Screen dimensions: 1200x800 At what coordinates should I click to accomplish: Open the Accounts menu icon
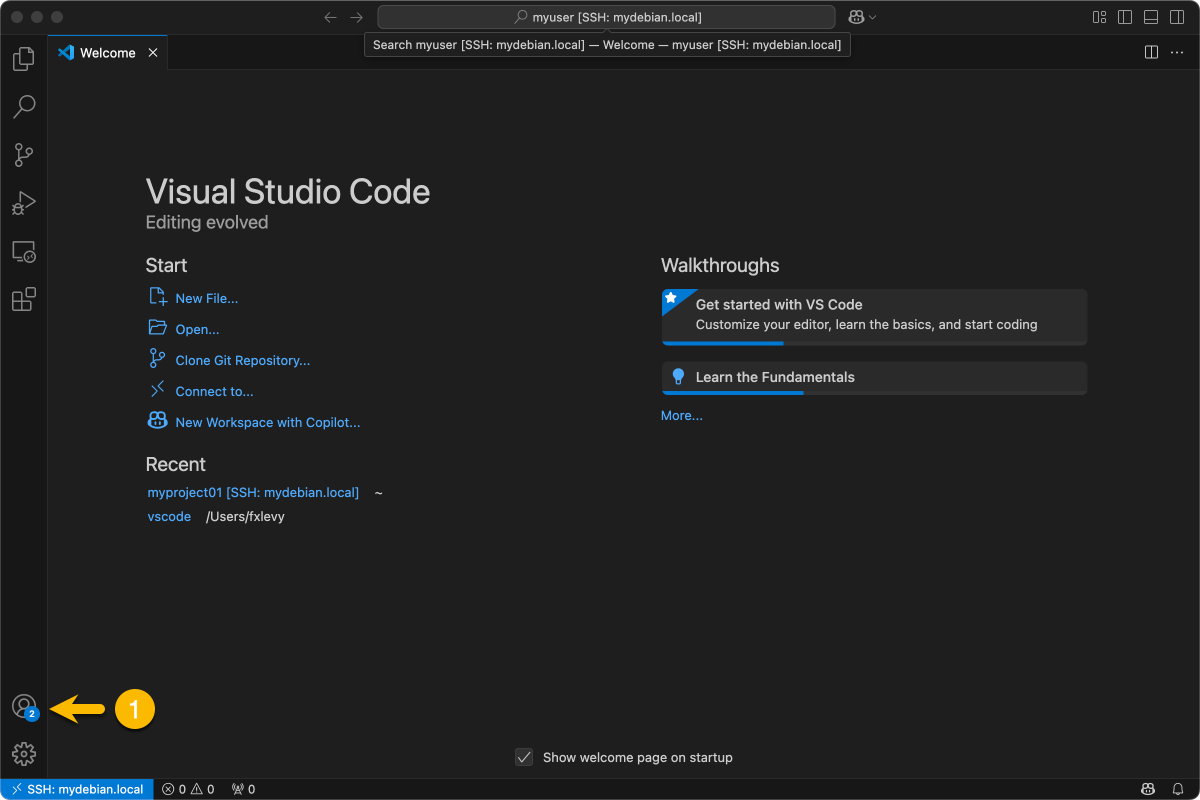click(23, 707)
